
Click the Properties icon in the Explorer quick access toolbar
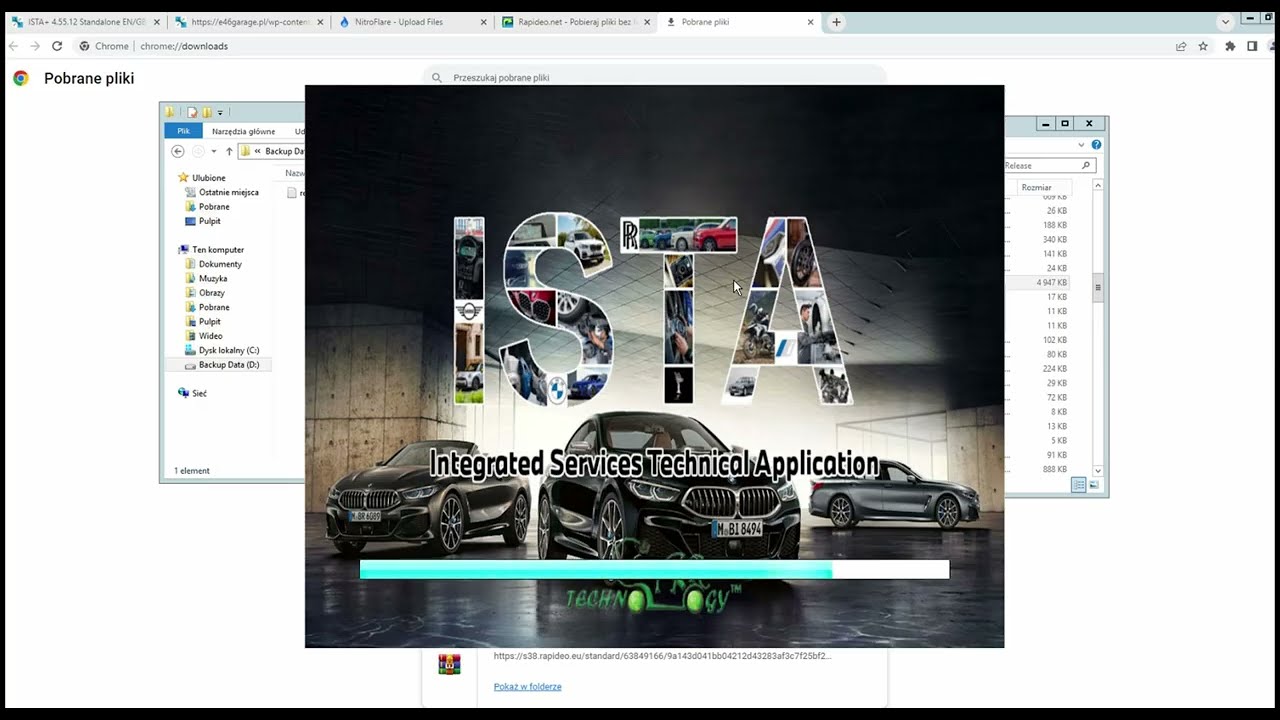192,112
